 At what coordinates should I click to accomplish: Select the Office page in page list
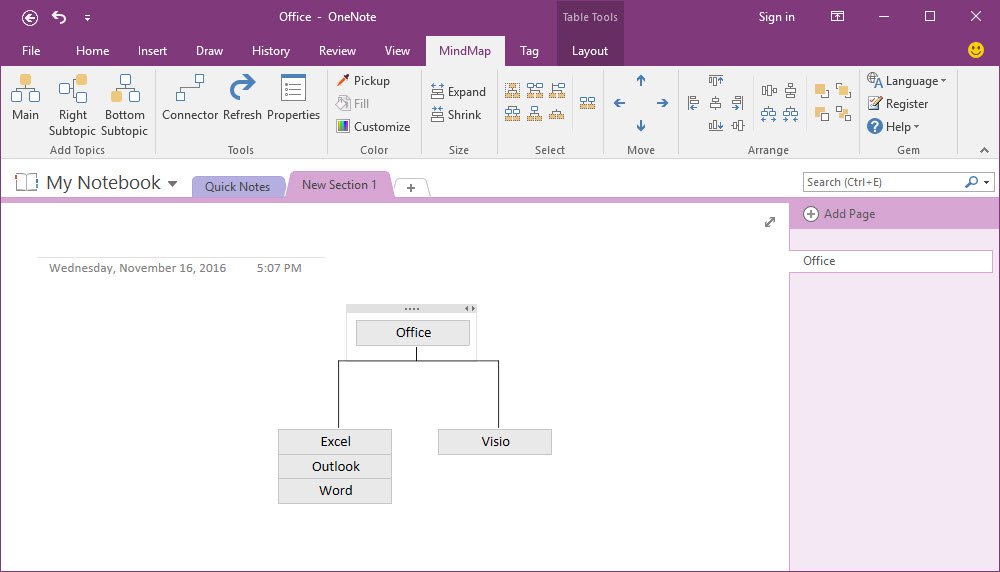[891, 261]
